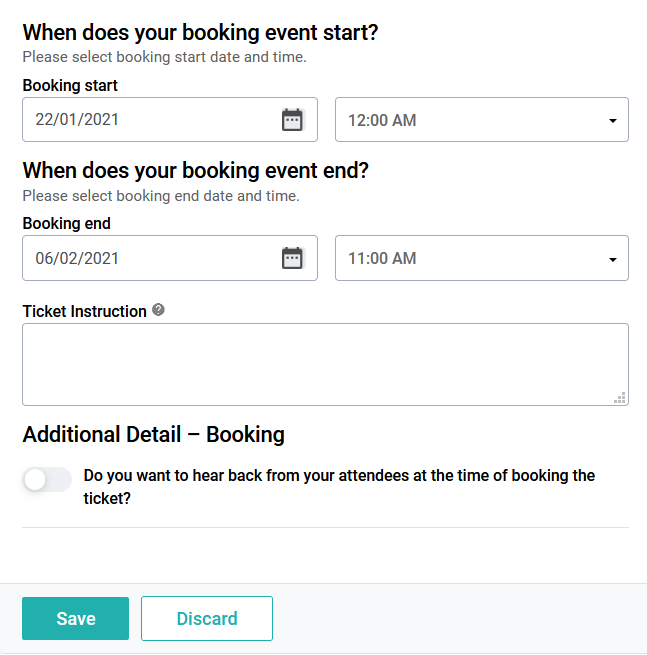Click the booking event end question heading

point(195,170)
